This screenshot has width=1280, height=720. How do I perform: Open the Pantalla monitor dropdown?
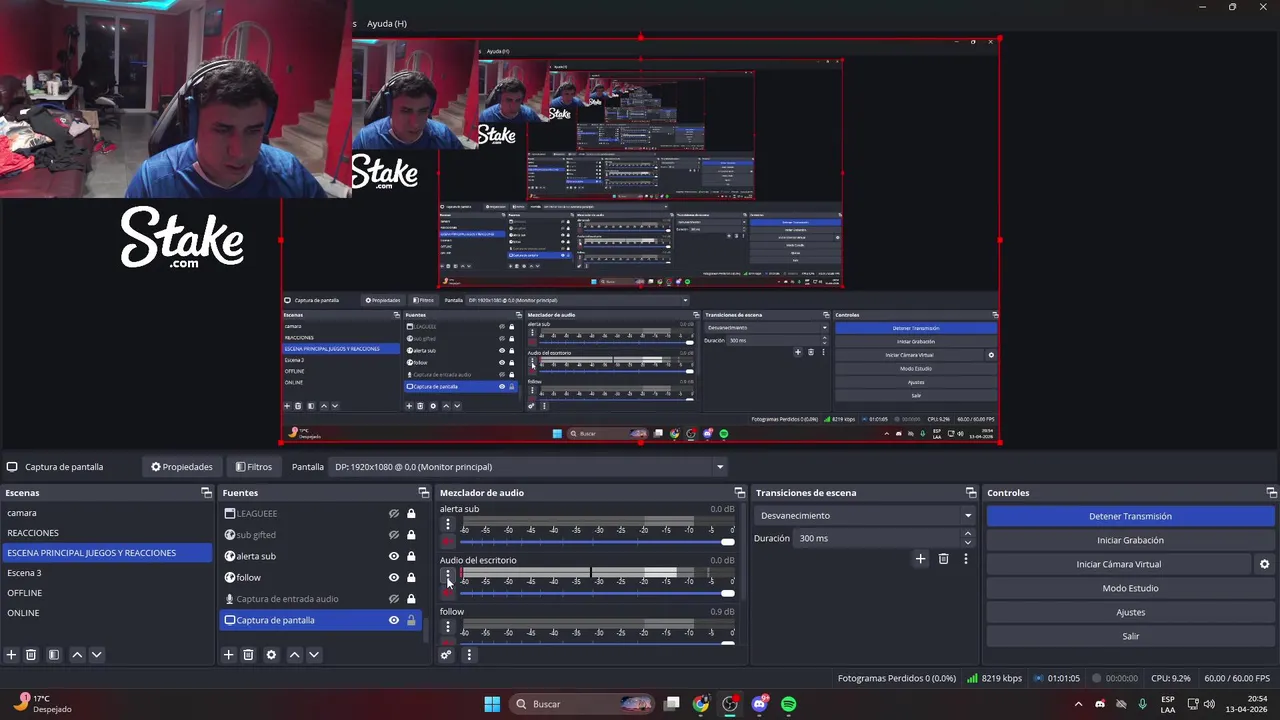[528, 467]
